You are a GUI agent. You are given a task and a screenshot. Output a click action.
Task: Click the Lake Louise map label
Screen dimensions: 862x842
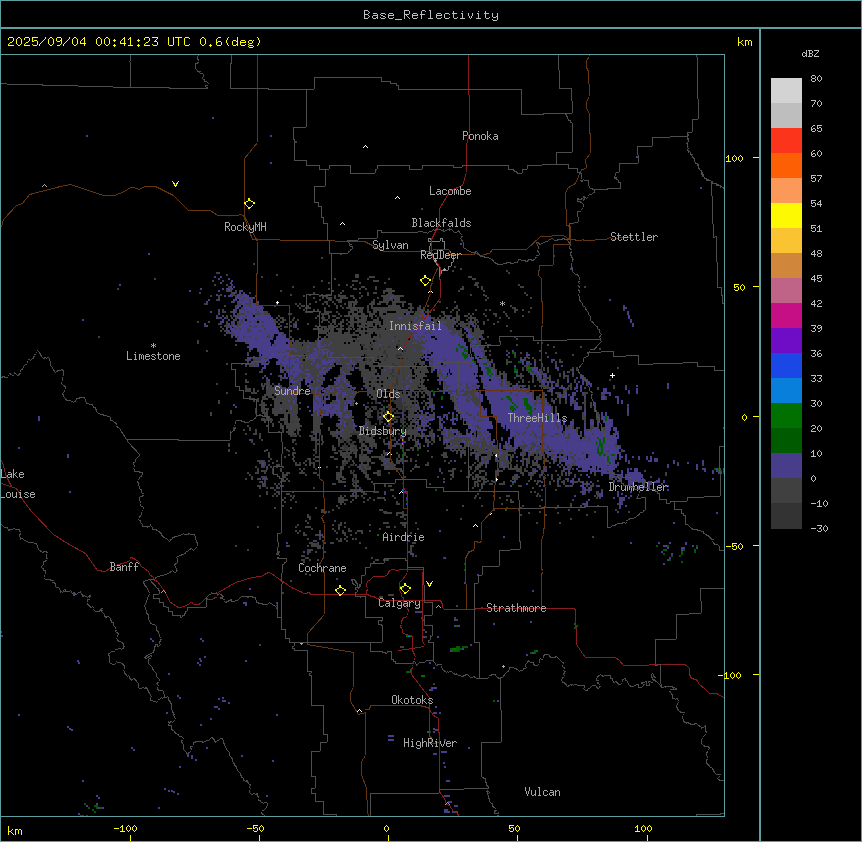pos(18,484)
